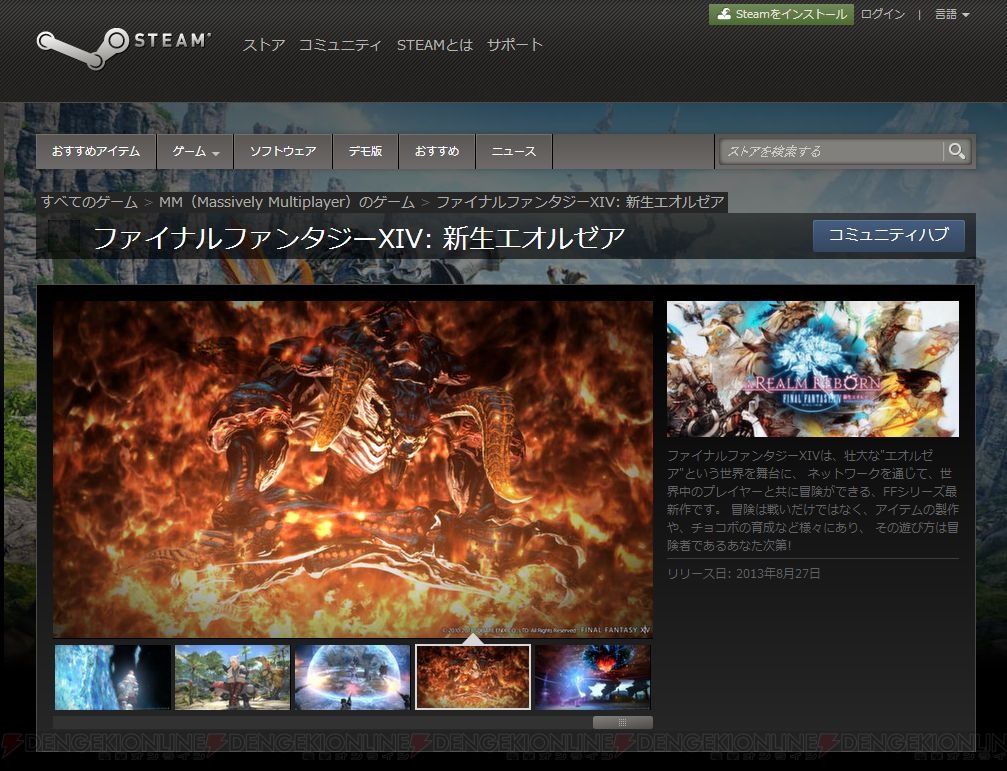Viewport: 1007px width, 771px height.
Task: Focus the ストアを検索する search field
Action: coord(831,152)
